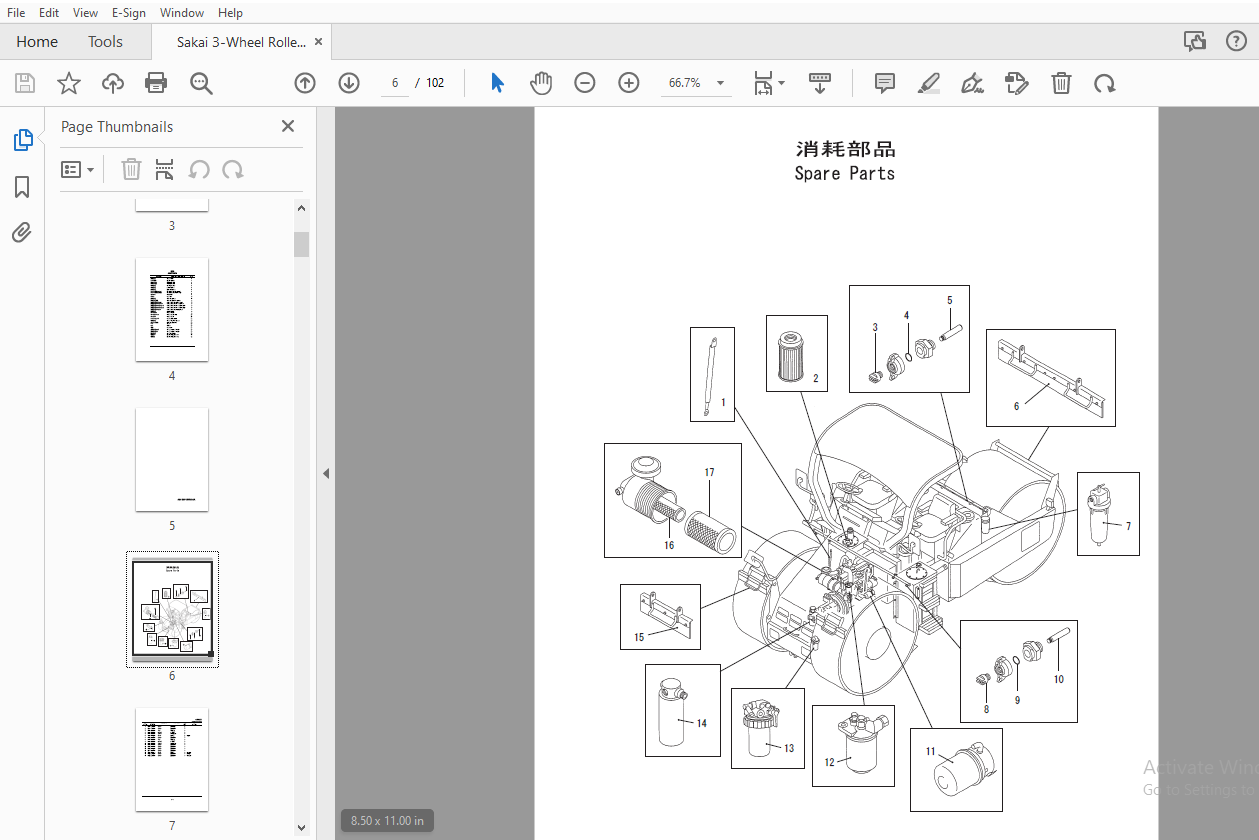
Task: Open the Bookmarks sidebar panel
Action: click(x=22, y=187)
